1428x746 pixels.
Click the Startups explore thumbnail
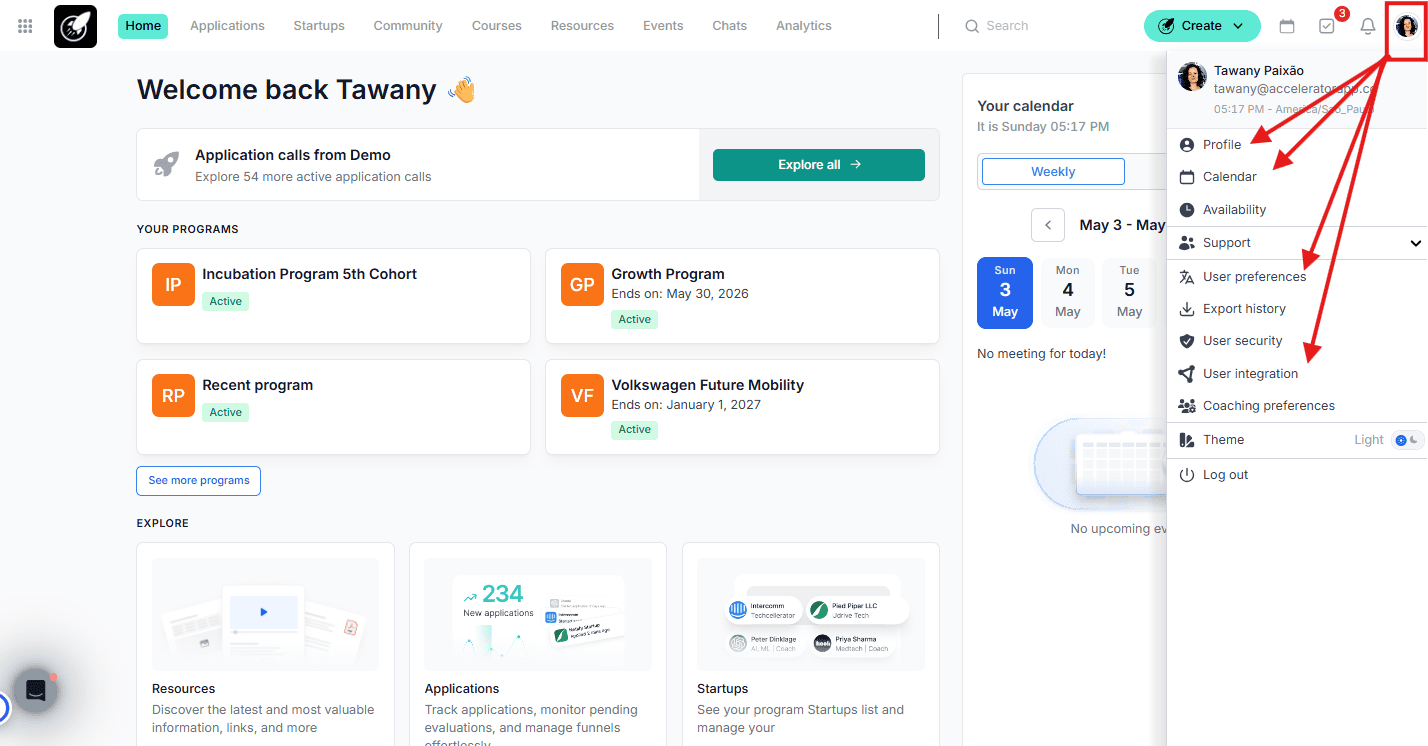coord(811,614)
